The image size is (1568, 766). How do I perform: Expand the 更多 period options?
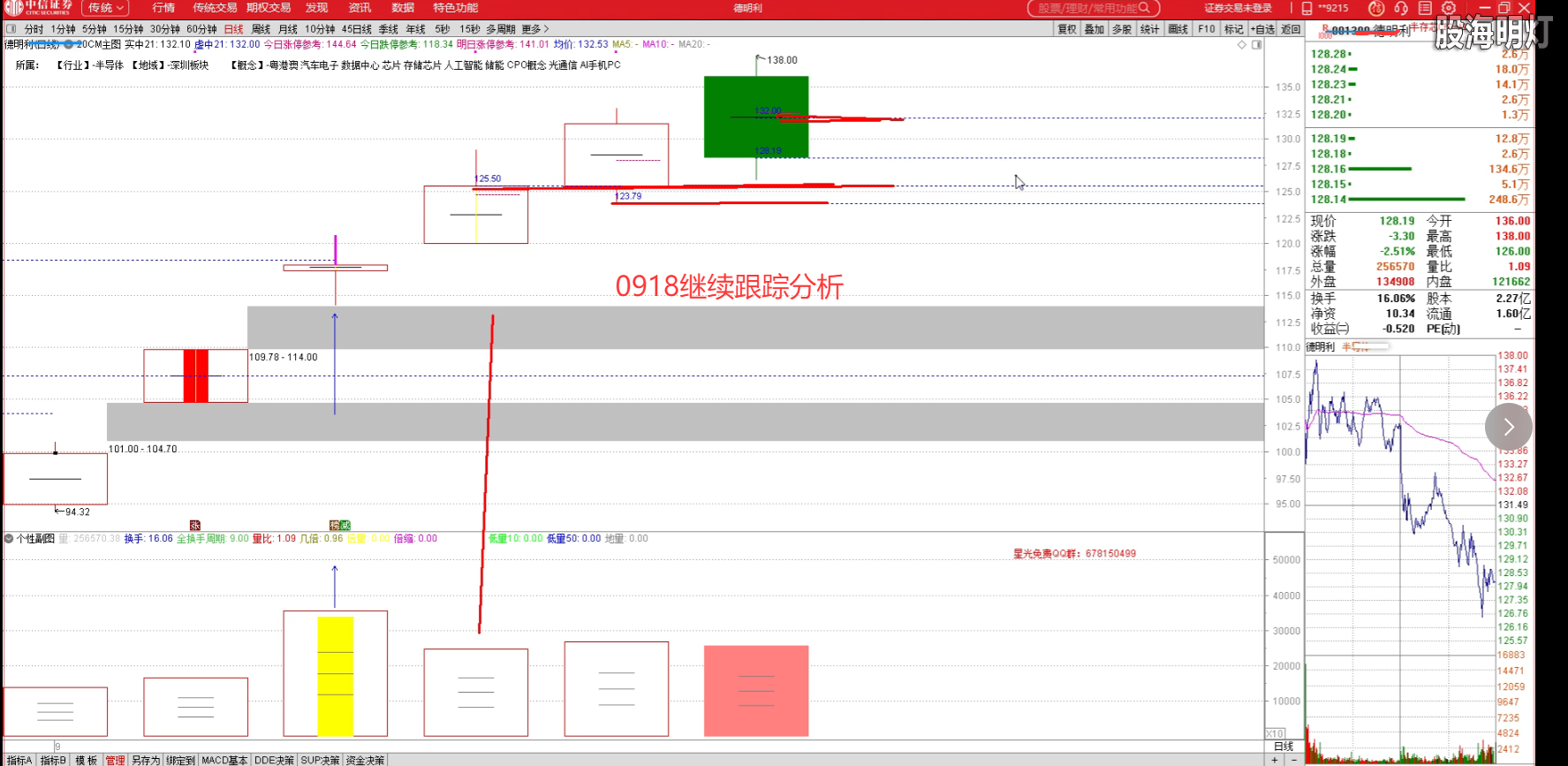[535, 29]
